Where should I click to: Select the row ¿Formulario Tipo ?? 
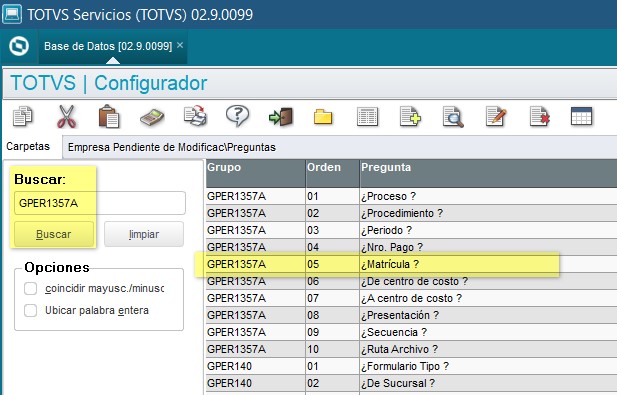411,366
